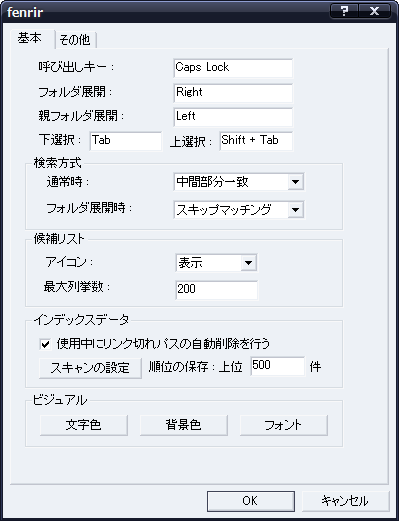Open the フォント selection button
399x521 pixels.
click(284, 425)
